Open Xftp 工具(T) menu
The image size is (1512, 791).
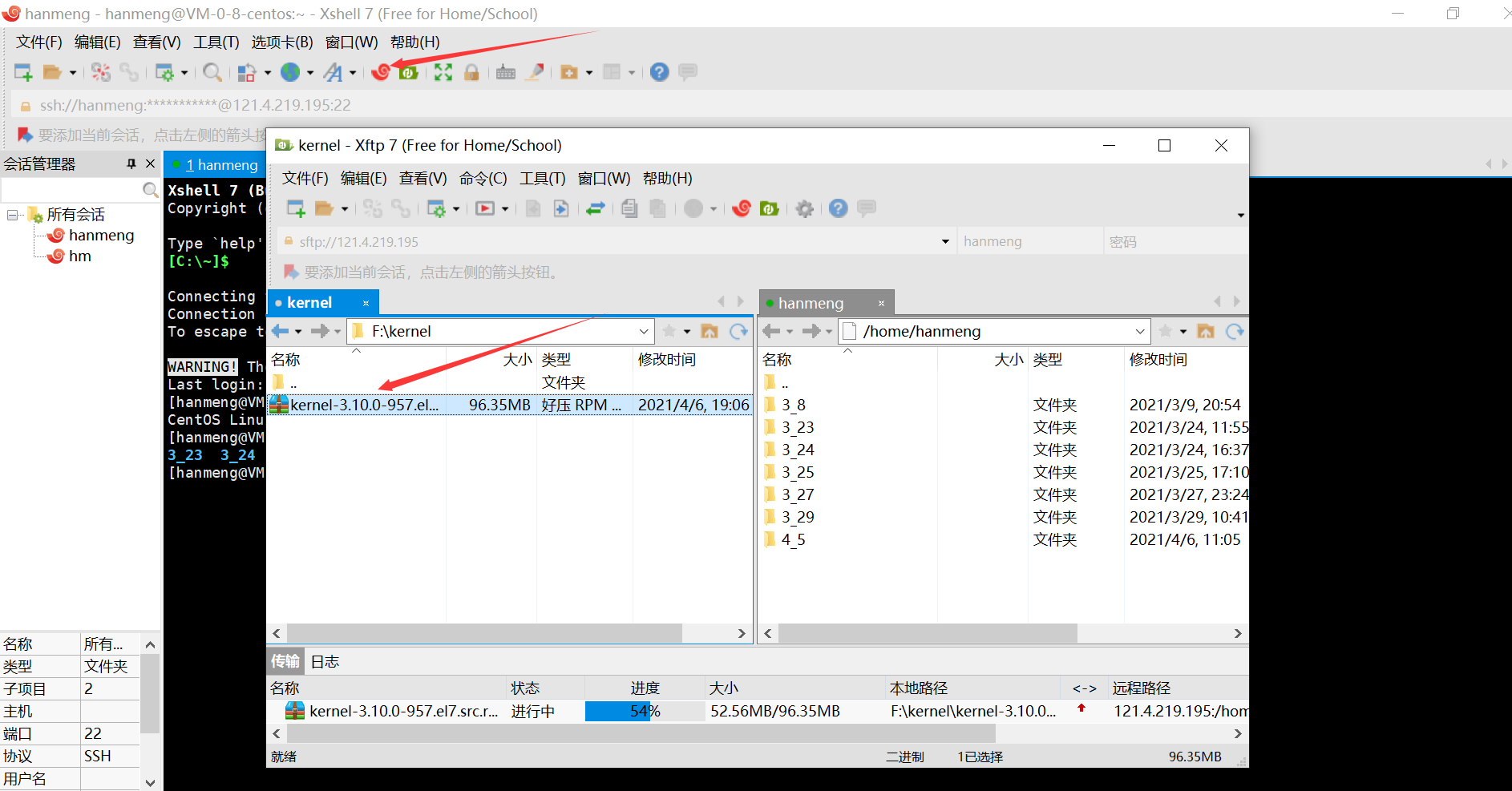[542, 179]
